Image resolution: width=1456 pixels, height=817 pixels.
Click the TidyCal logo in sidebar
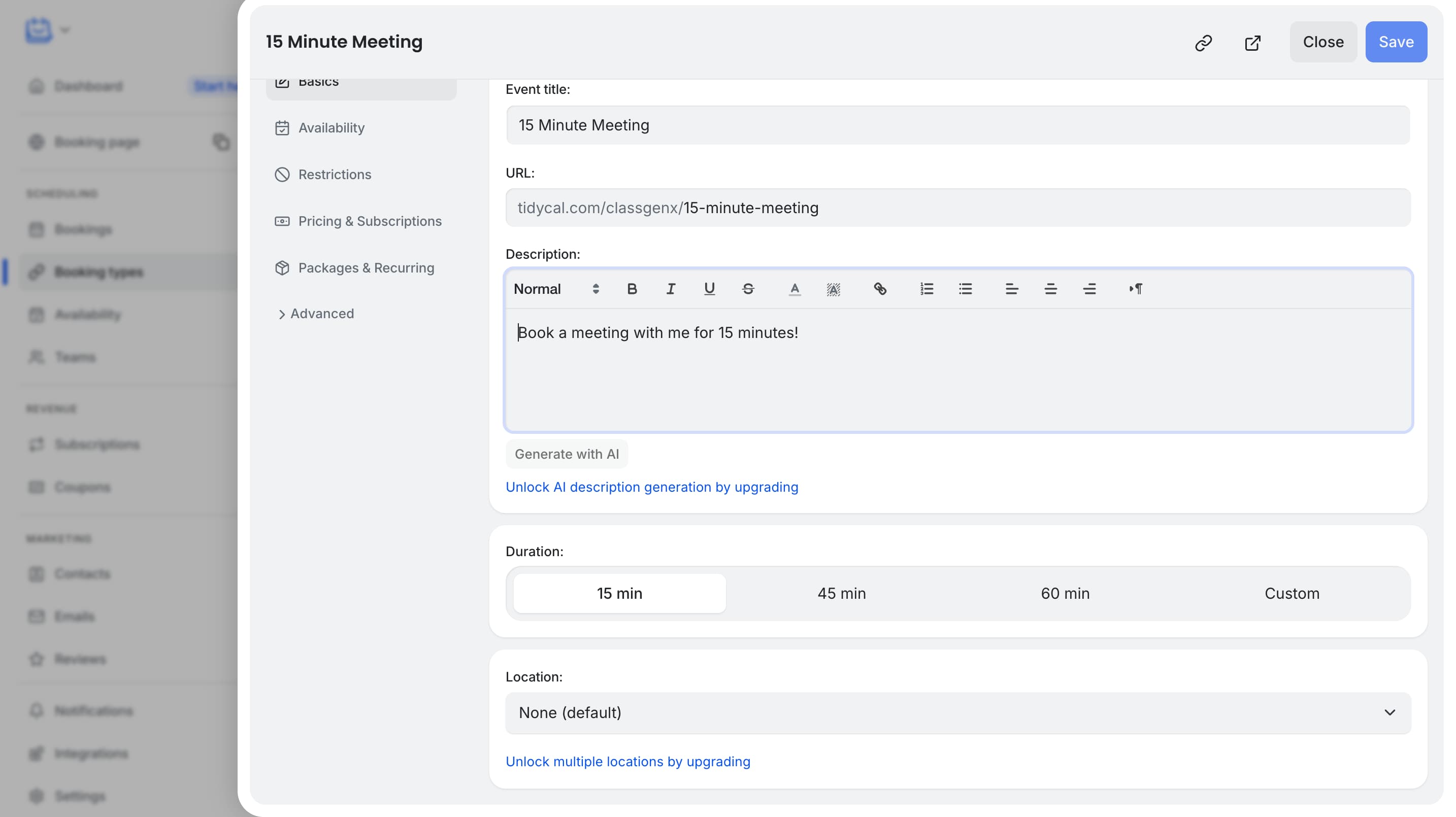pos(39,29)
